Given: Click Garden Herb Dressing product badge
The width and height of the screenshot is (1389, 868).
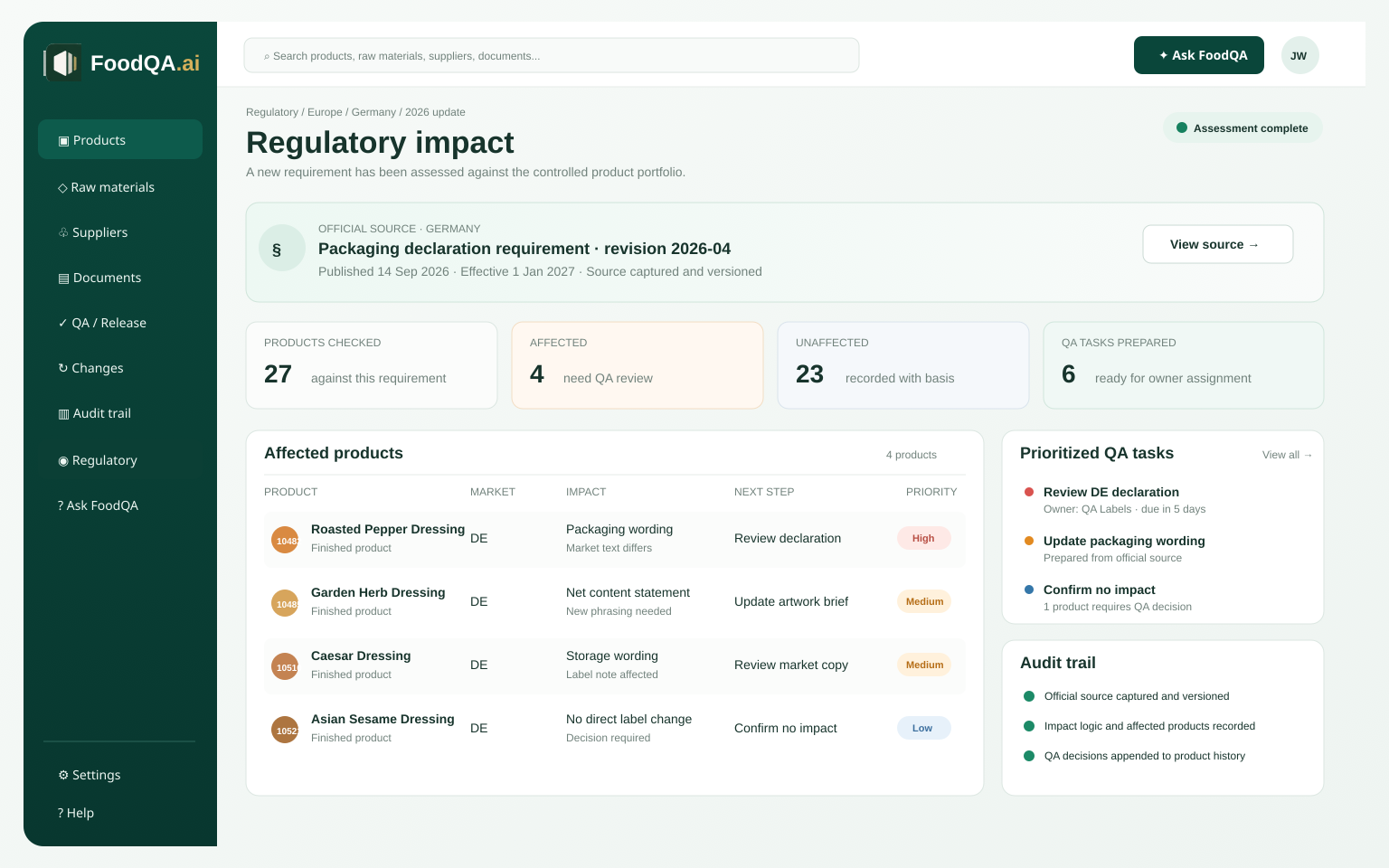Looking at the screenshot, I should coord(285,603).
